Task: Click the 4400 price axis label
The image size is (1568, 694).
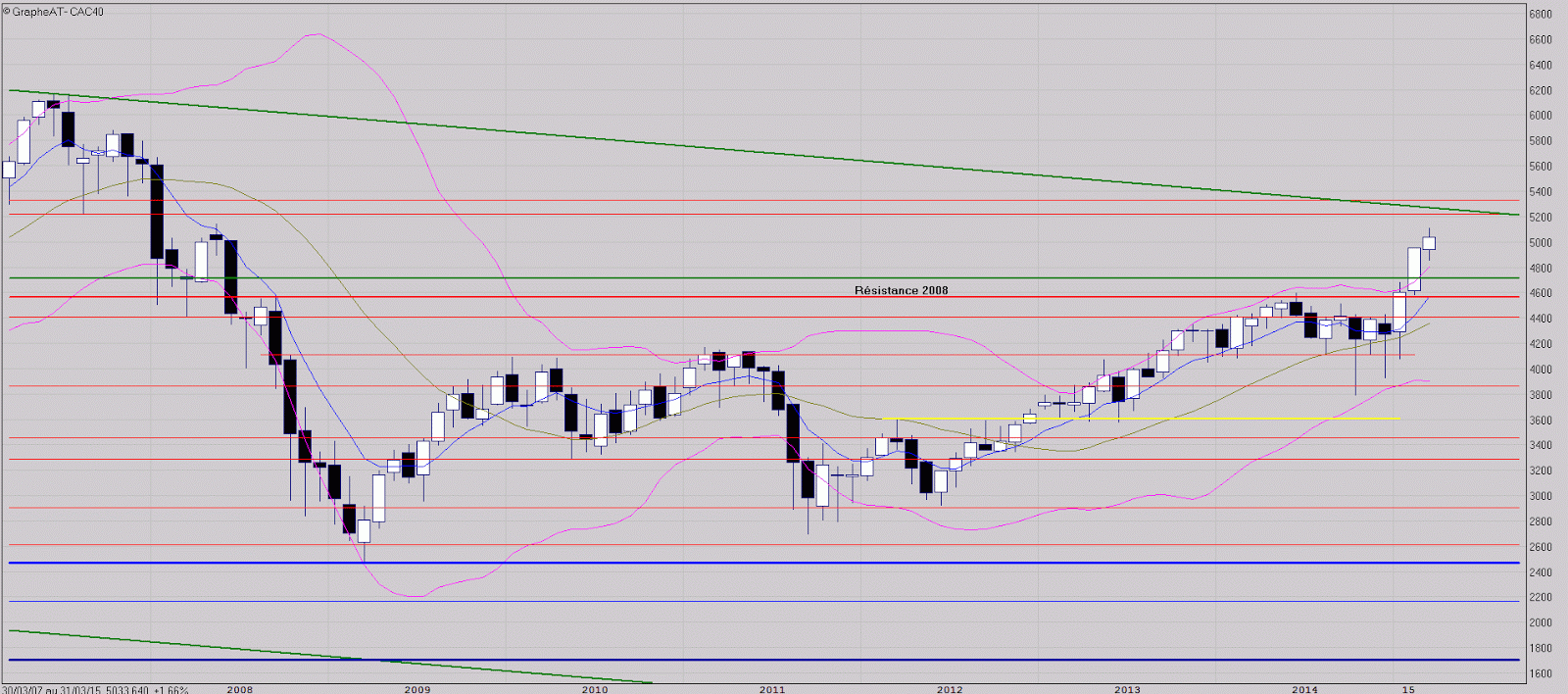Action: (x=1541, y=319)
